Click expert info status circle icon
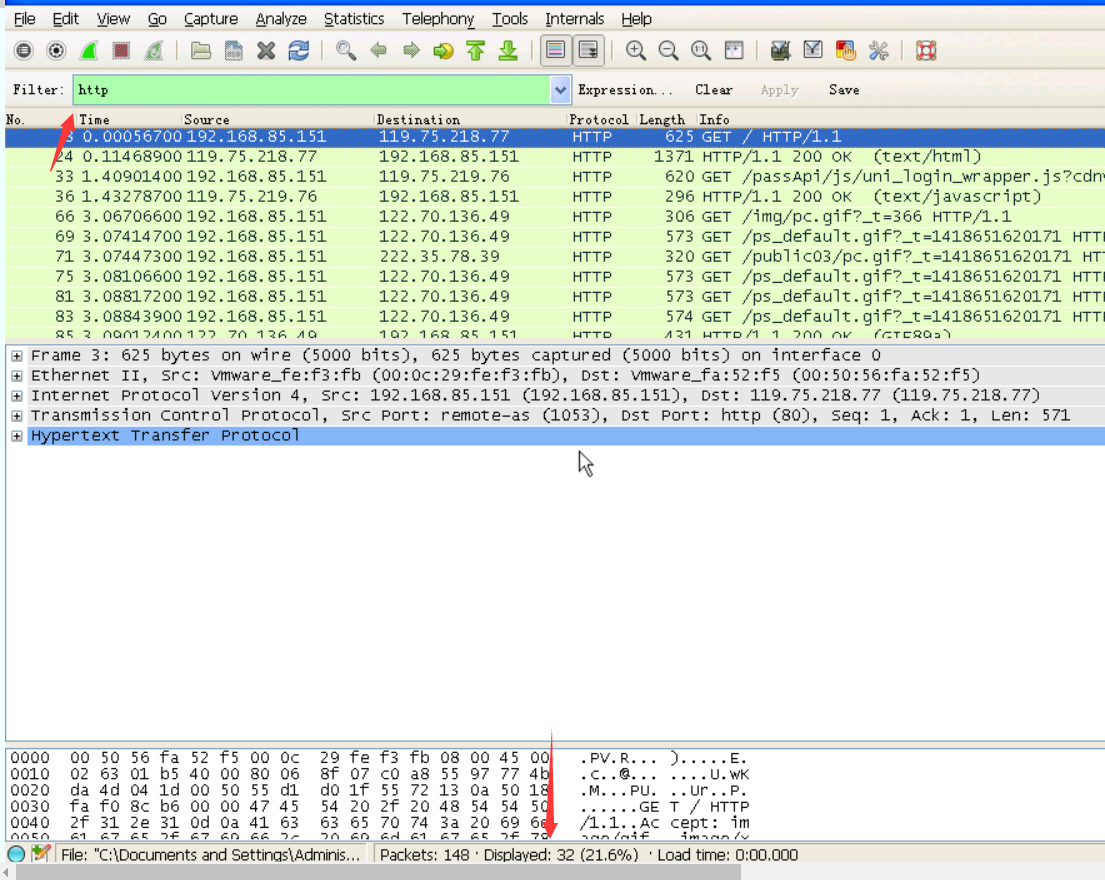 [16, 855]
